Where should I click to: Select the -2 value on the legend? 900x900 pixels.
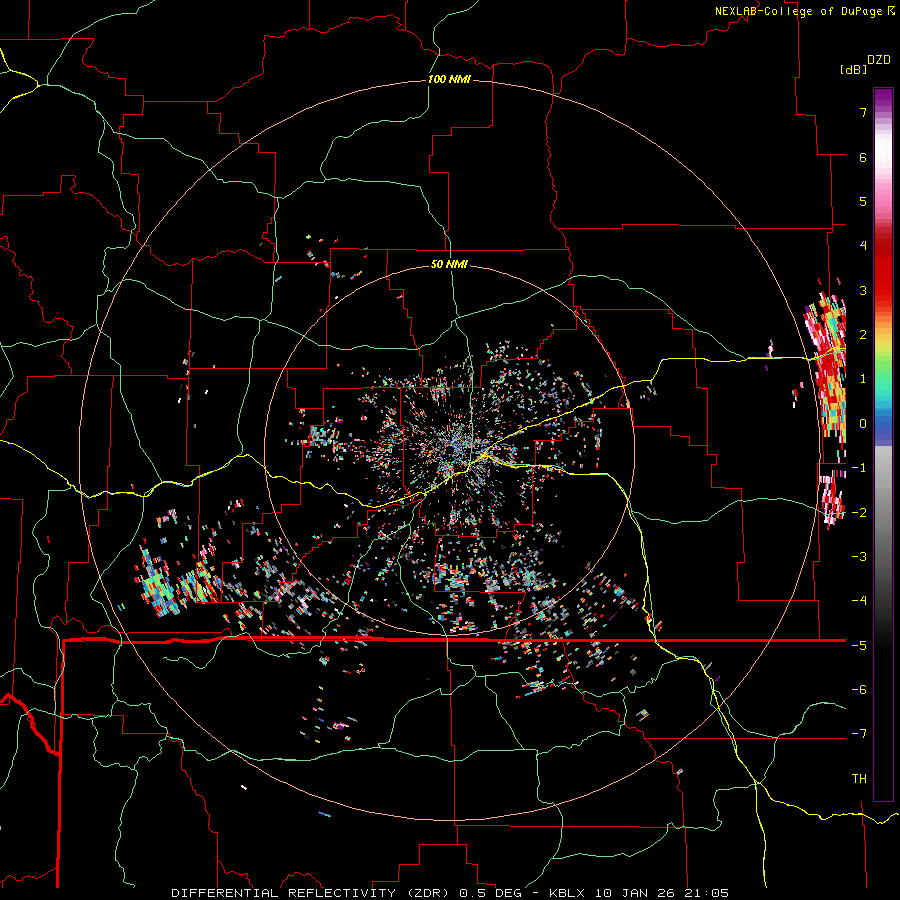tap(859, 512)
